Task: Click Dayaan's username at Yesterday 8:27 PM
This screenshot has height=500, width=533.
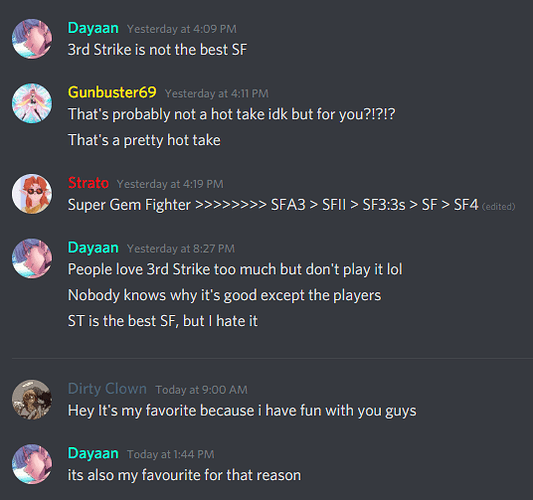Action: pos(93,247)
